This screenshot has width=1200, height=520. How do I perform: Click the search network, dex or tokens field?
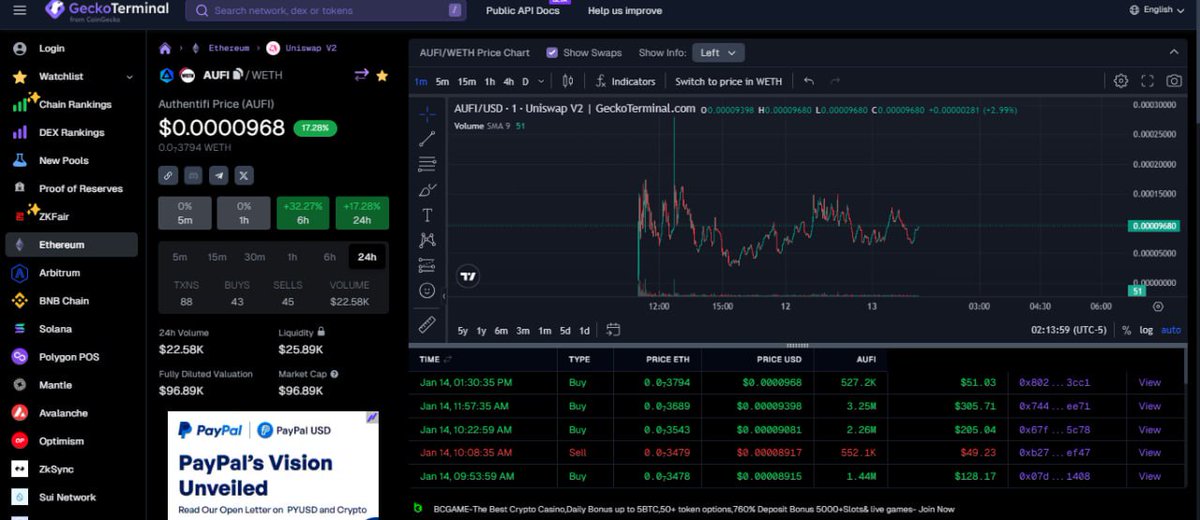click(326, 10)
